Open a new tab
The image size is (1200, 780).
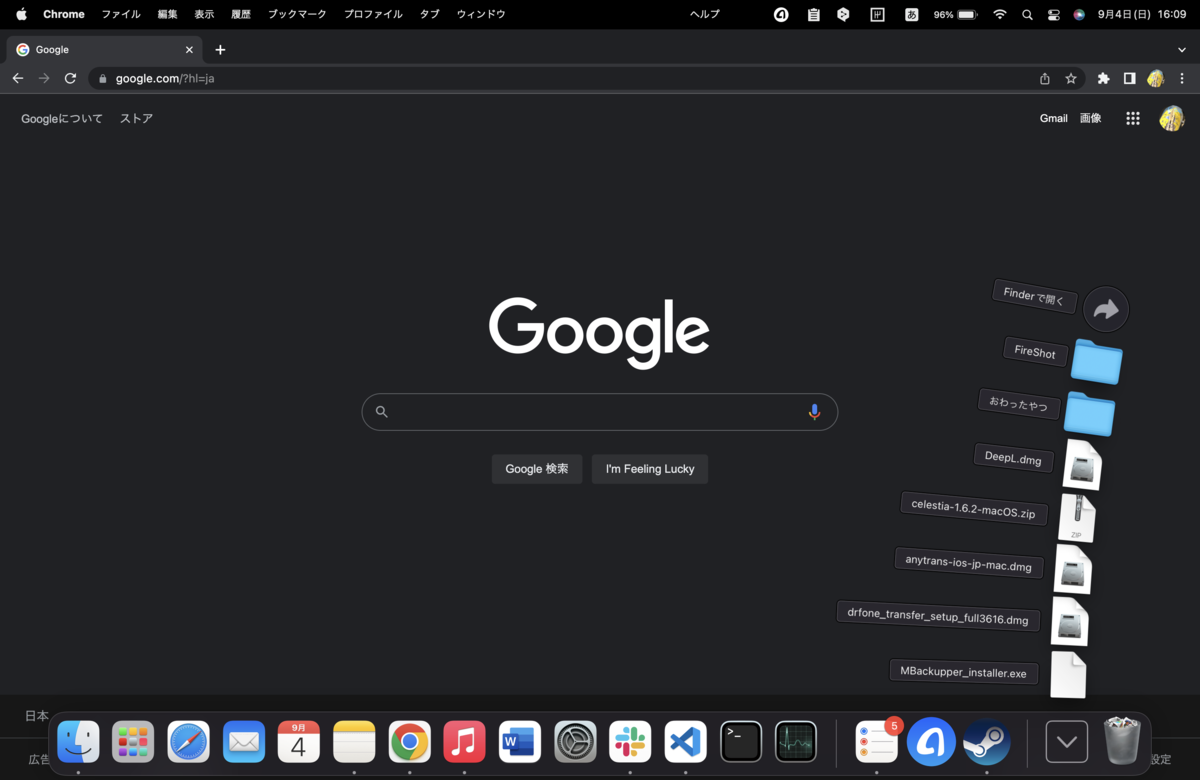pos(220,49)
